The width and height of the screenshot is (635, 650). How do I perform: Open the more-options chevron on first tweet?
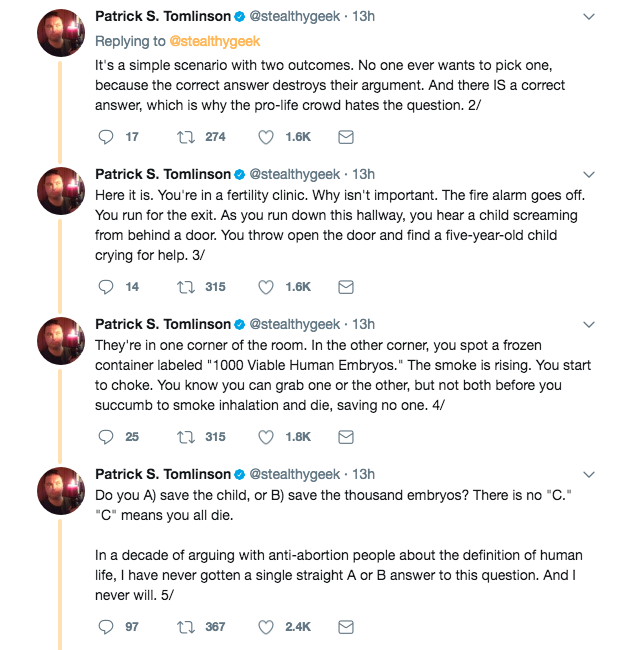(588, 17)
